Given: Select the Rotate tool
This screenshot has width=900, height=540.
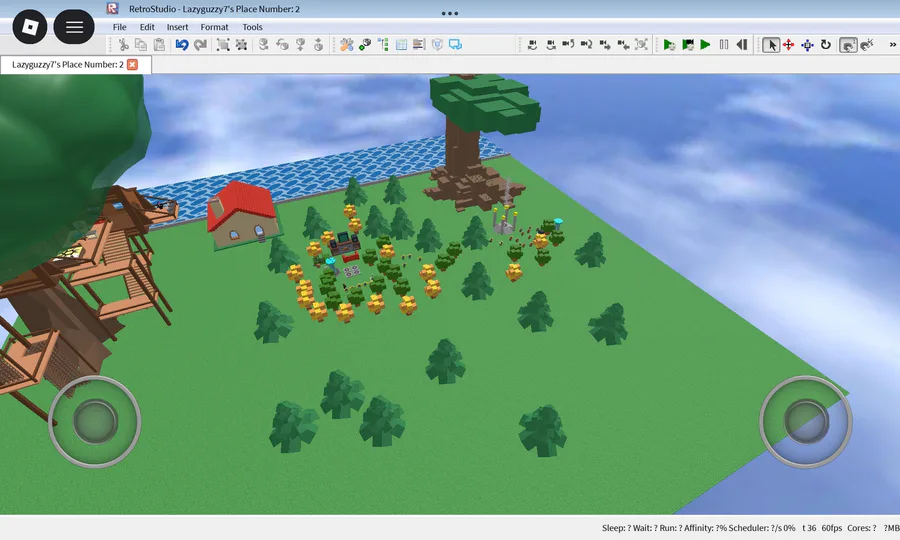Looking at the screenshot, I should click(825, 45).
